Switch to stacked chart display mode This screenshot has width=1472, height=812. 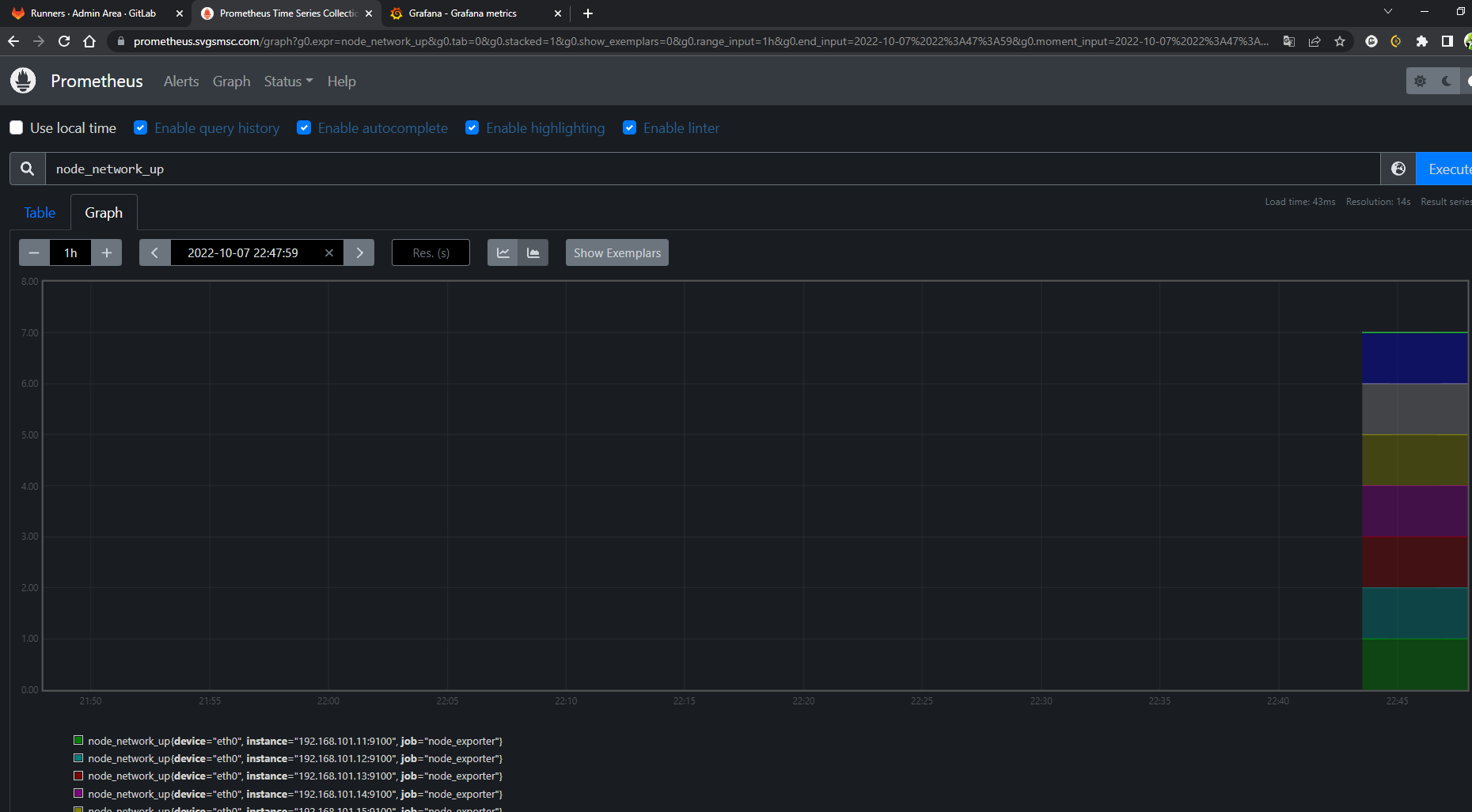[533, 252]
